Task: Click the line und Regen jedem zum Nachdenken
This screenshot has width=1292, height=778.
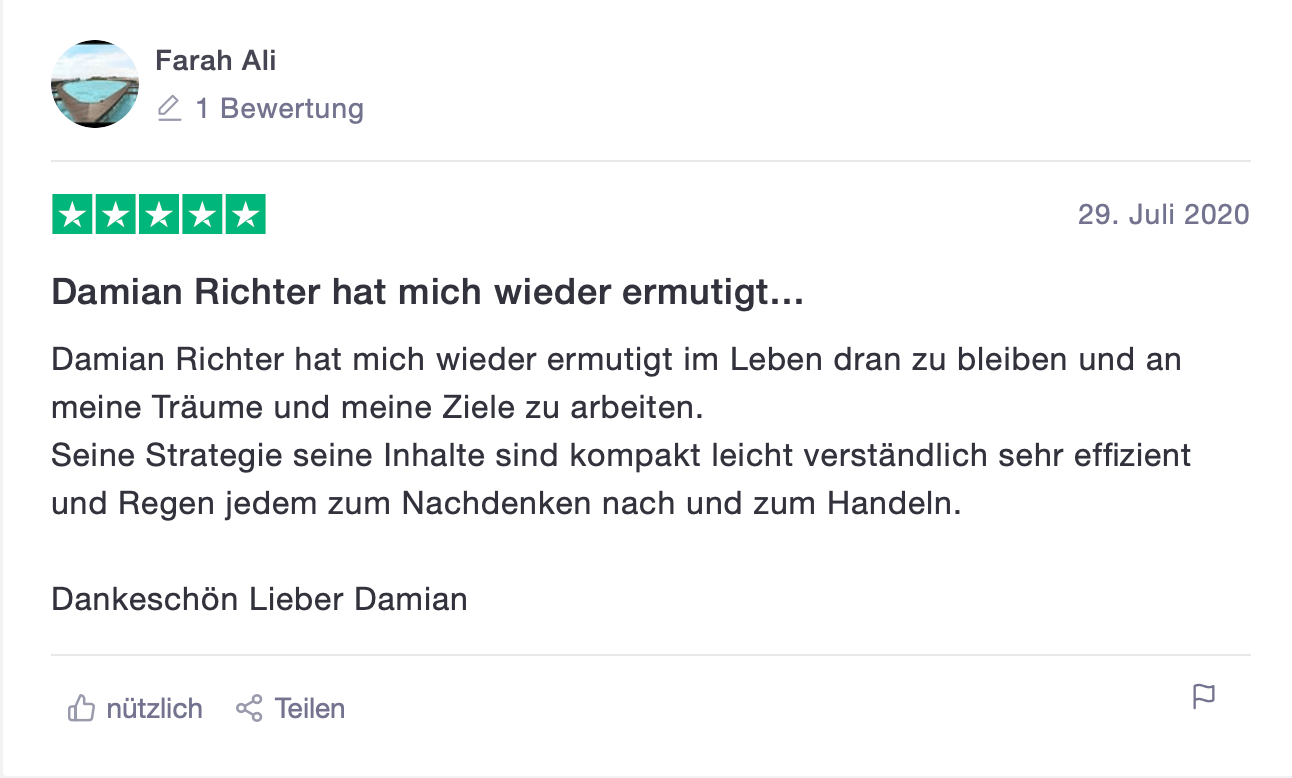Action: click(505, 503)
